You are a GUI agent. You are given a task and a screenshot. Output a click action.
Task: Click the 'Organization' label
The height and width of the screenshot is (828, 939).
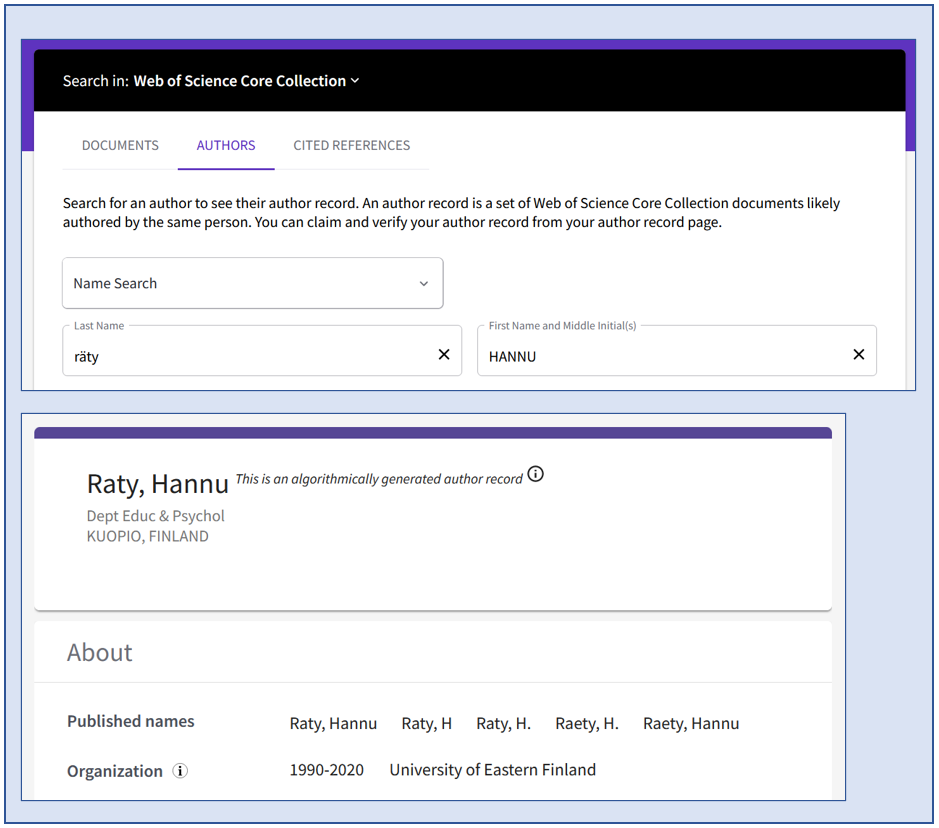(x=115, y=771)
